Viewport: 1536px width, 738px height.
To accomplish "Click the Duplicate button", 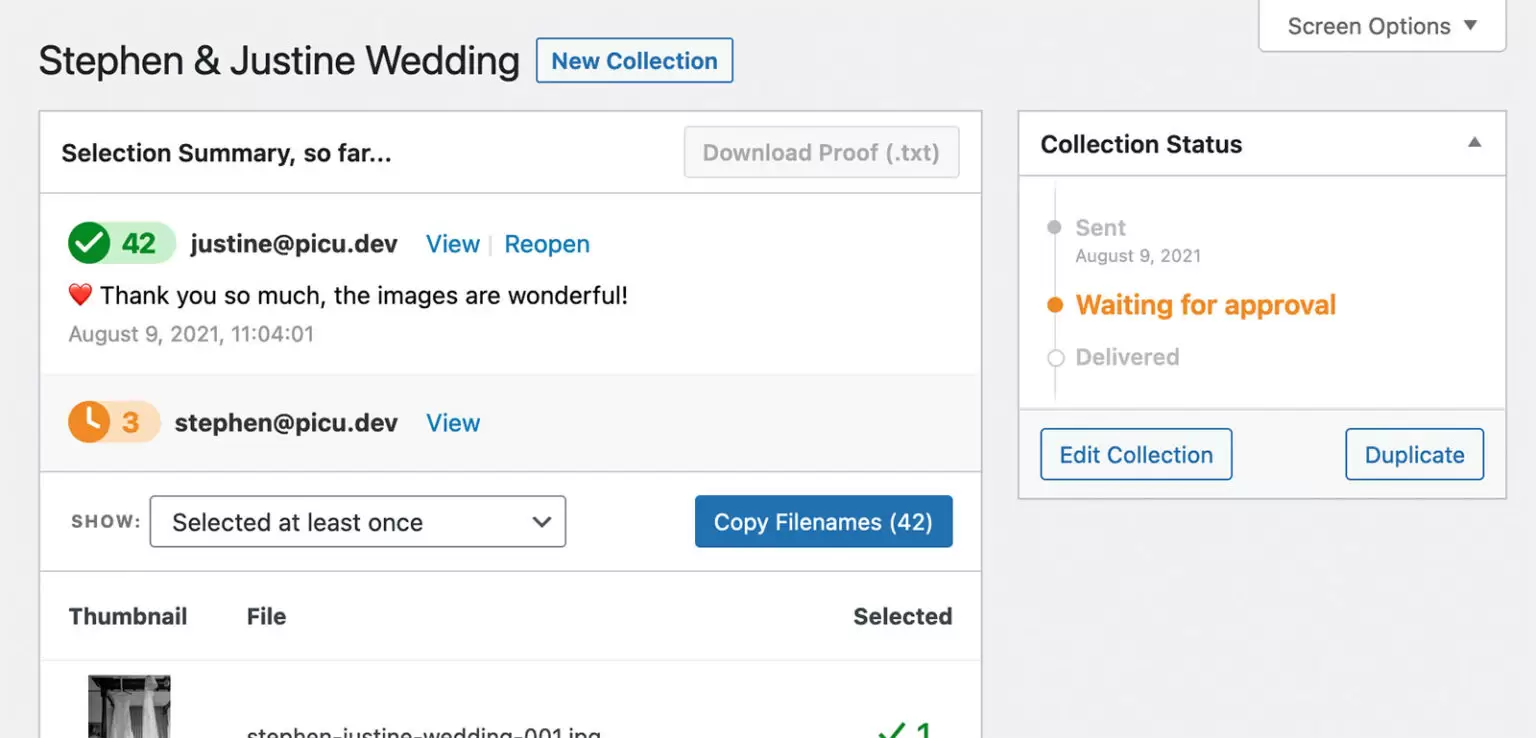I will point(1414,454).
